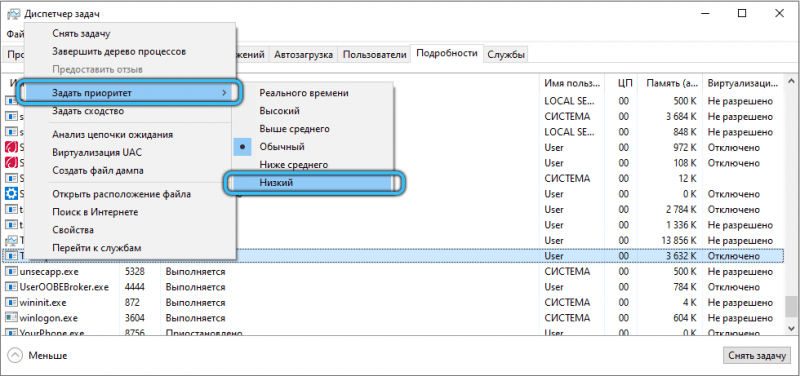Click PID 3604 cell
The width and height of the screenshot is (800, 376).
135,318
